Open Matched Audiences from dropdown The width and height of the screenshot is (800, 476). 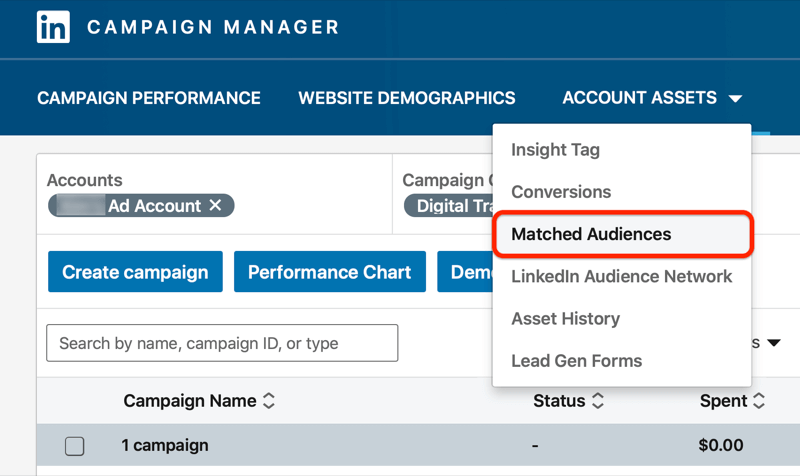(591, 234)
